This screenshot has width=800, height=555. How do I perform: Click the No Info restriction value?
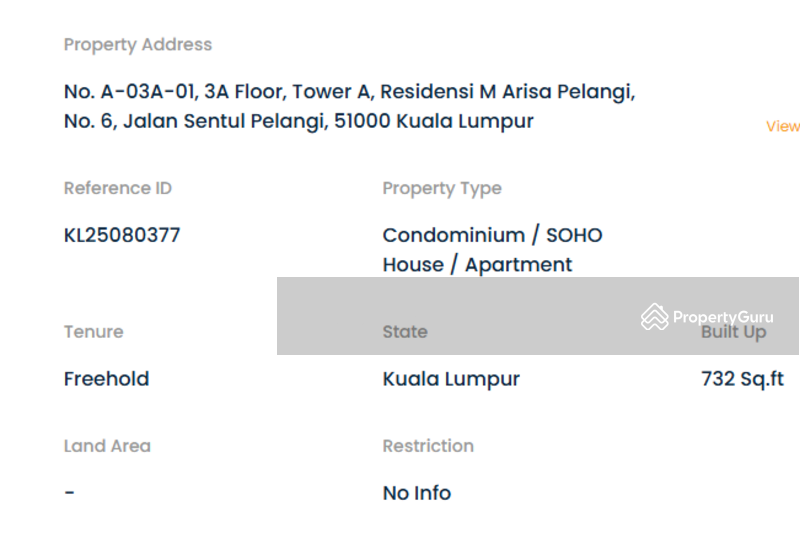pyautogui.click(x=417, y=493)
